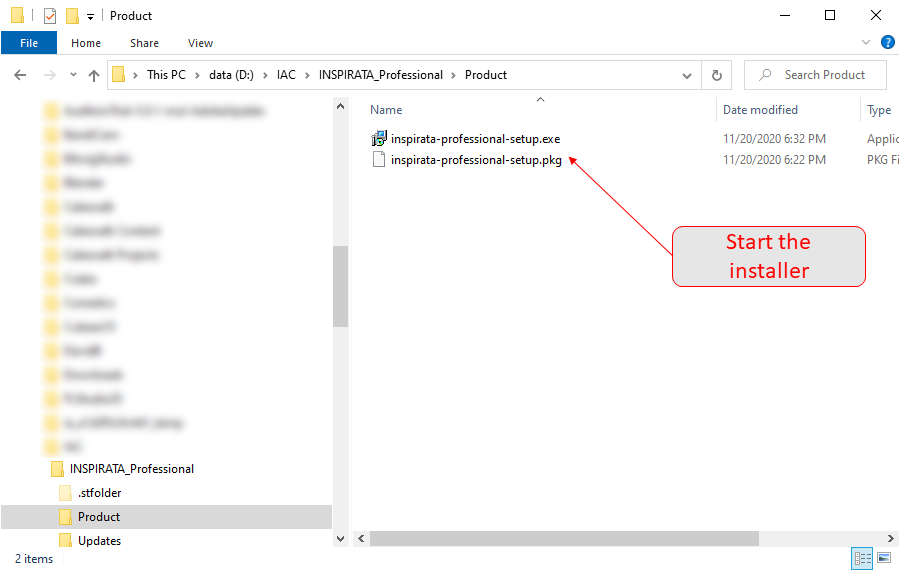Select the .stfolder item in the tree
Viewport: 904px width, 574px height.
(x=99, y=493)
